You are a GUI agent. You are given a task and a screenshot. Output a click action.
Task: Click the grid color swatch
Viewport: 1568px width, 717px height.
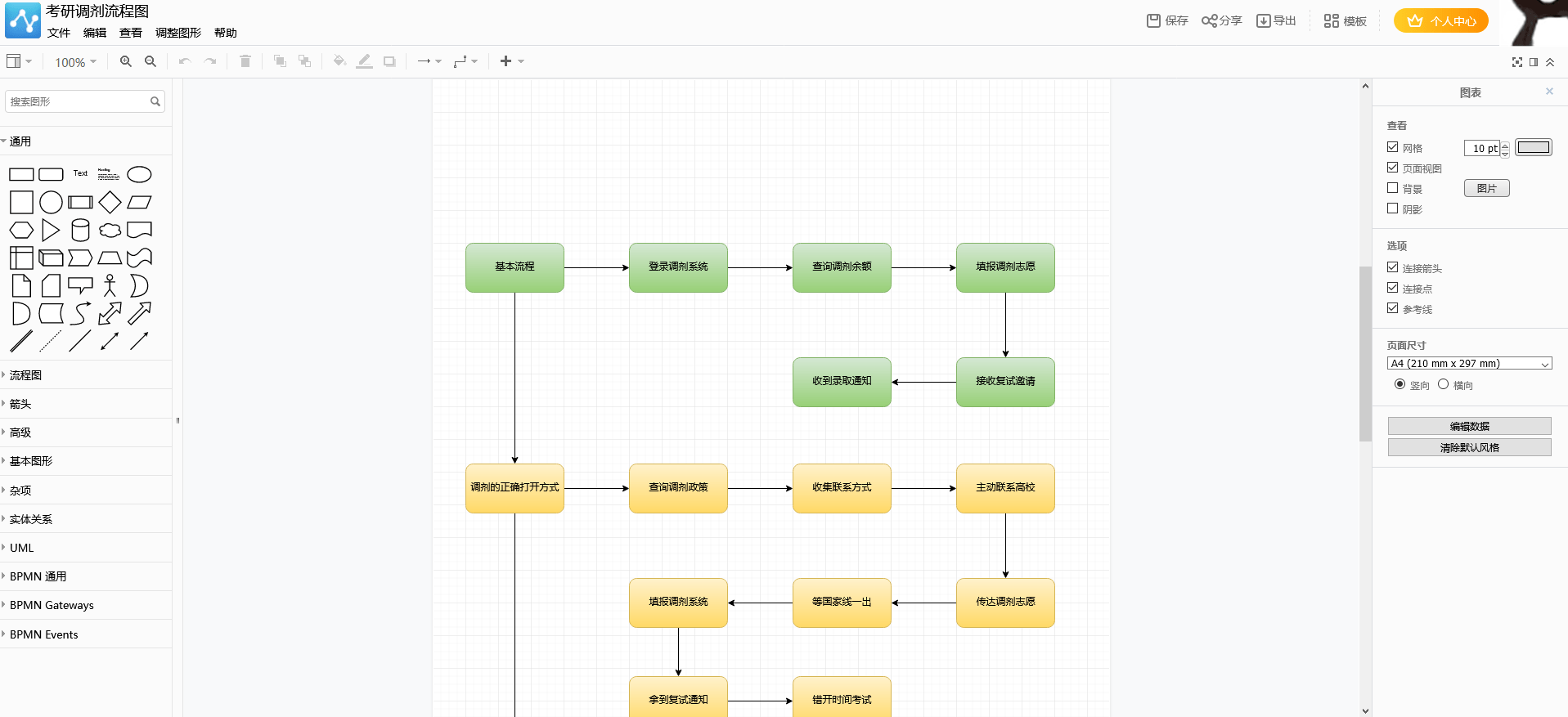pyautogui.click(x=1534, y=147)
